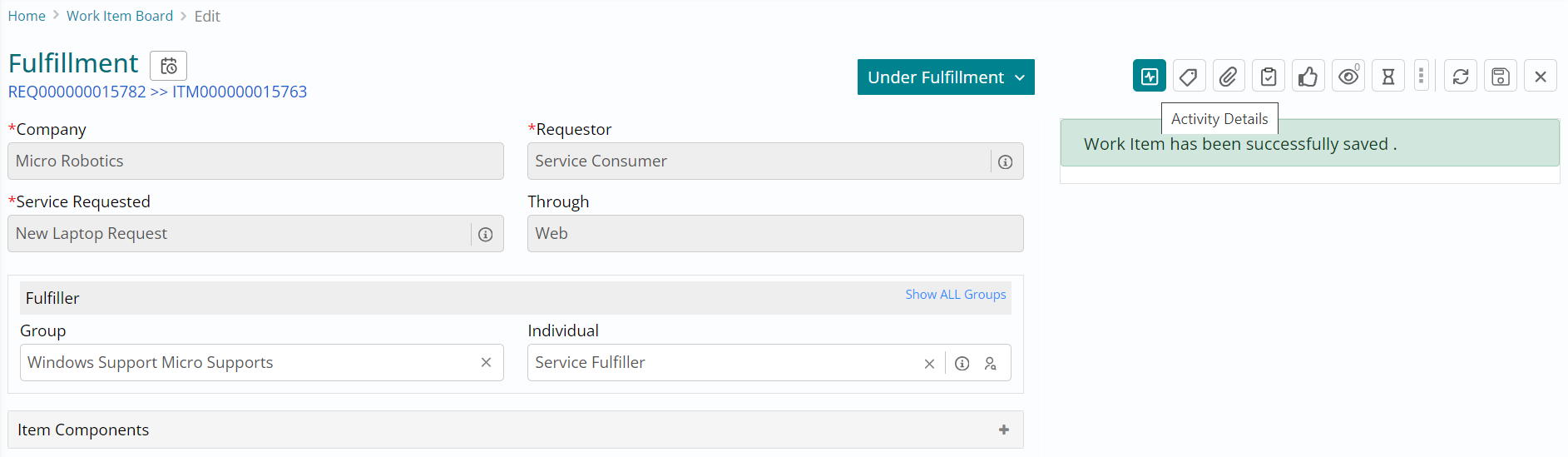Click the hourglass icon in the toolbar
The image size is (1568, 457).
(x=1387, y=77)
